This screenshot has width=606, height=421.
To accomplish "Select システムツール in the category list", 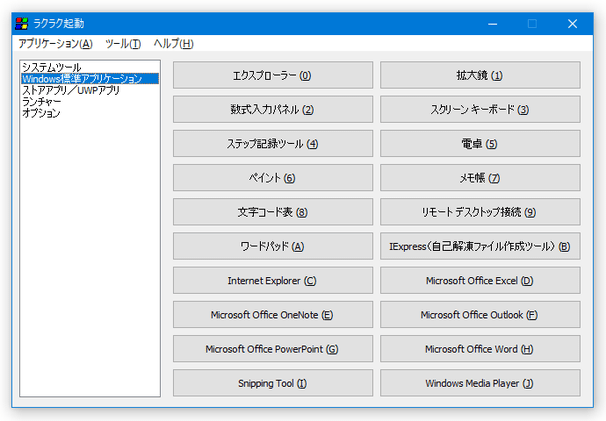I will coord(90,67).
